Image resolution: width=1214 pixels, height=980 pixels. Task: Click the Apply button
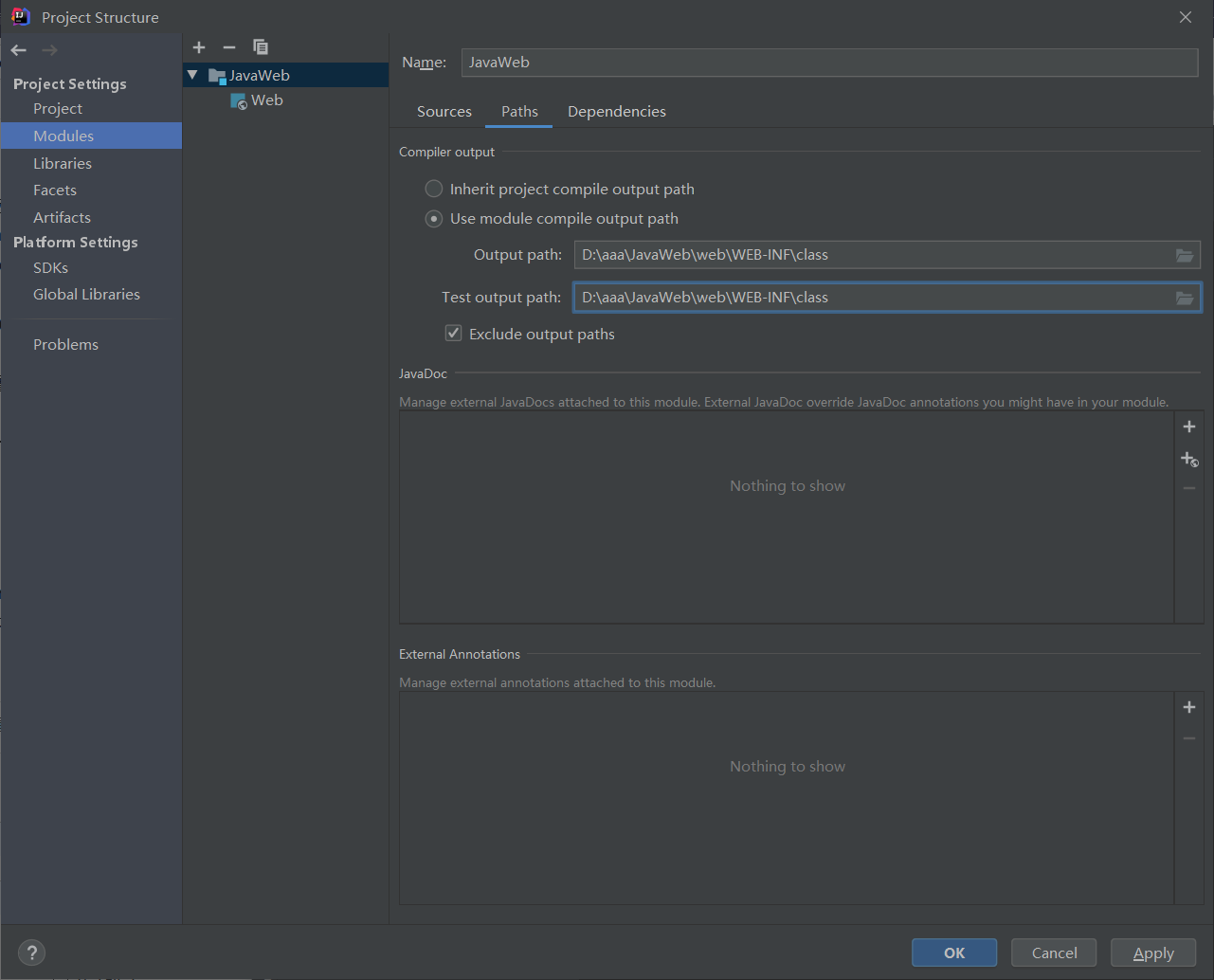tap(1153, 953)
